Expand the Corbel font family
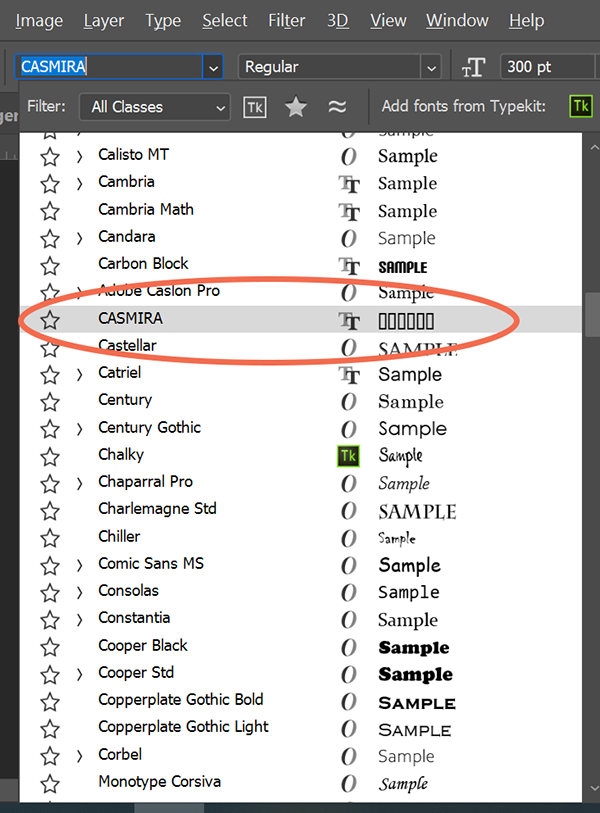Viewport: 600px width, 813px height. pyautogui.click(x=79, y=756)
